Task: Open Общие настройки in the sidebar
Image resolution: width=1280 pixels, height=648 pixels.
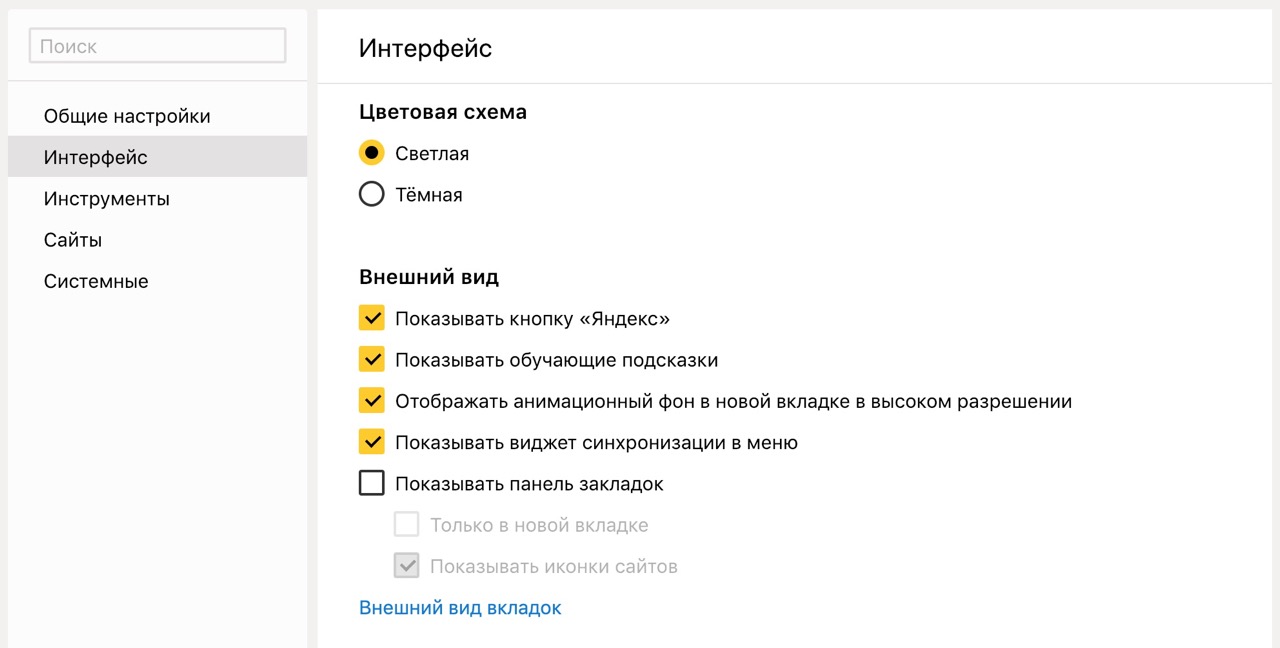Action: (x=127, y=116)
